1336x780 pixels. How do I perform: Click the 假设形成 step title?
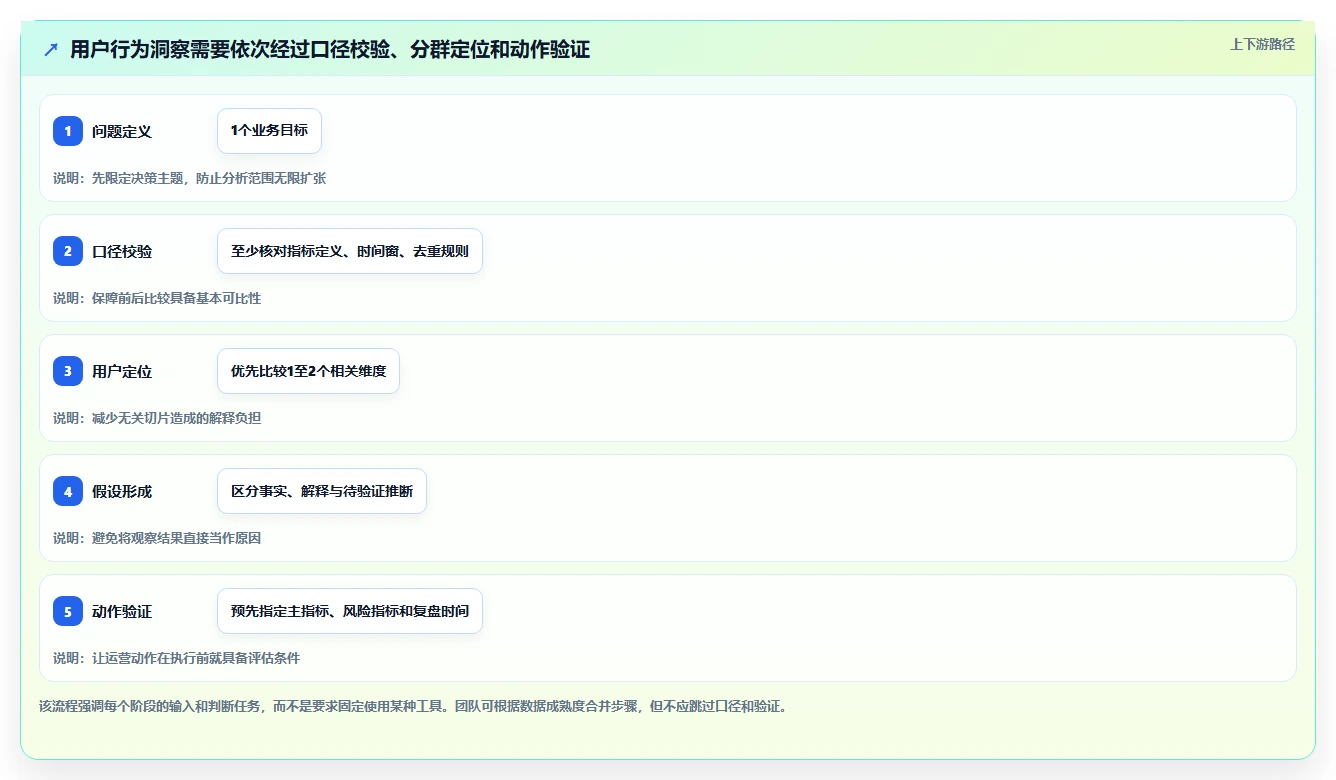click(122, 491)
